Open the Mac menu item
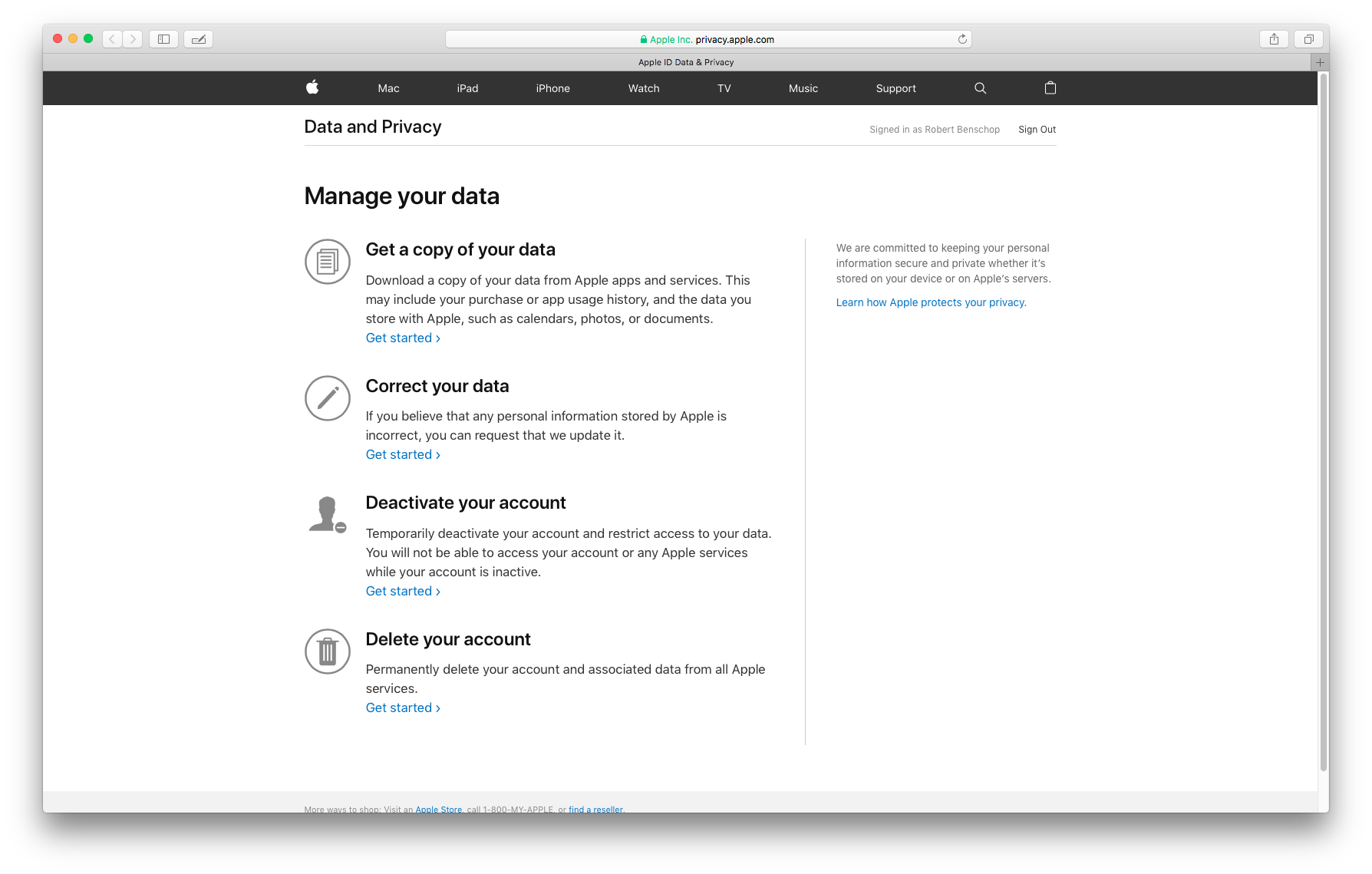Image resolution: width=1372 pixels, height=874 pixels. point(388,88)
